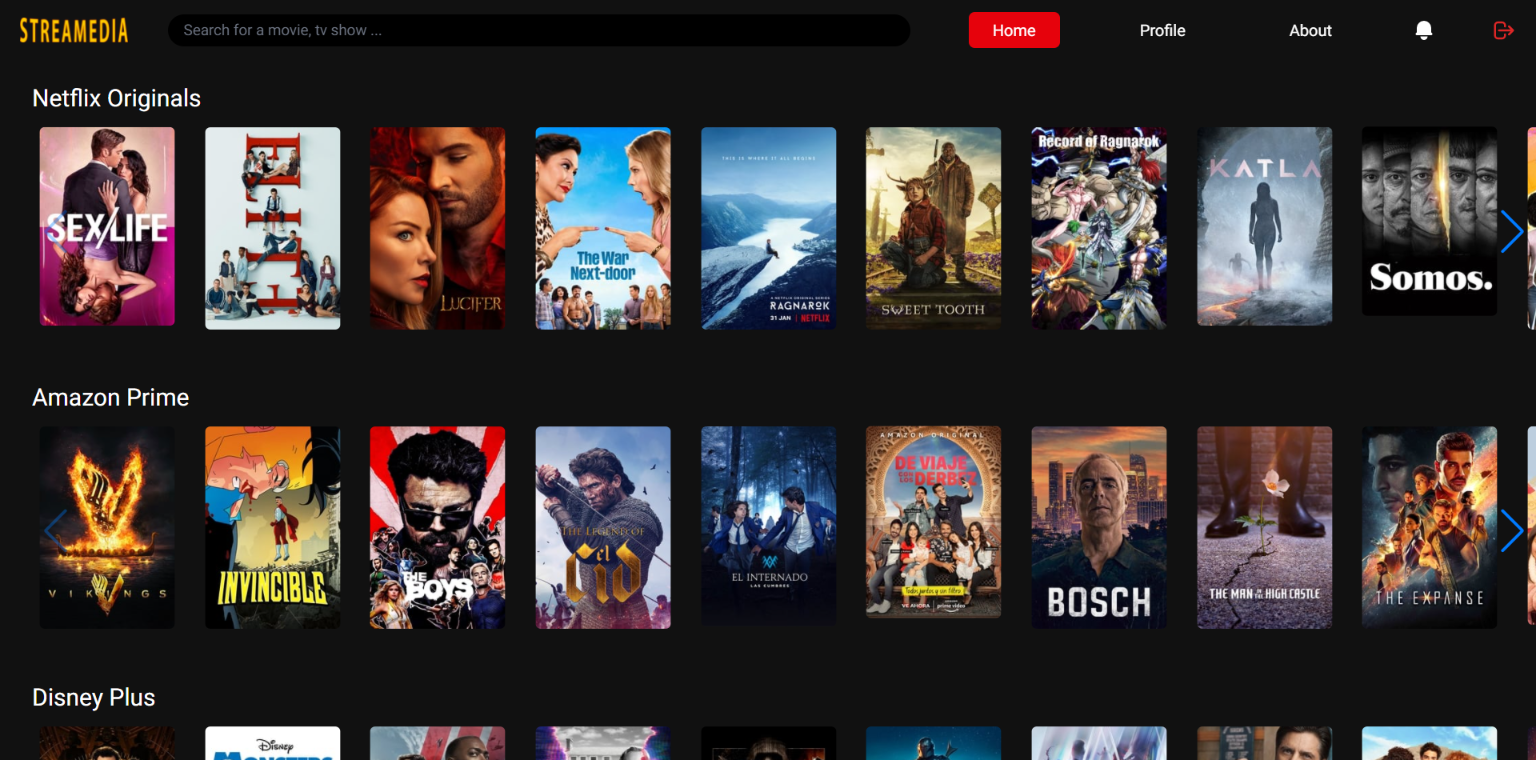
Task: Open the Netflix Ragnarok fjord poster
Action: pyautogui.click(x=769, y=227)
